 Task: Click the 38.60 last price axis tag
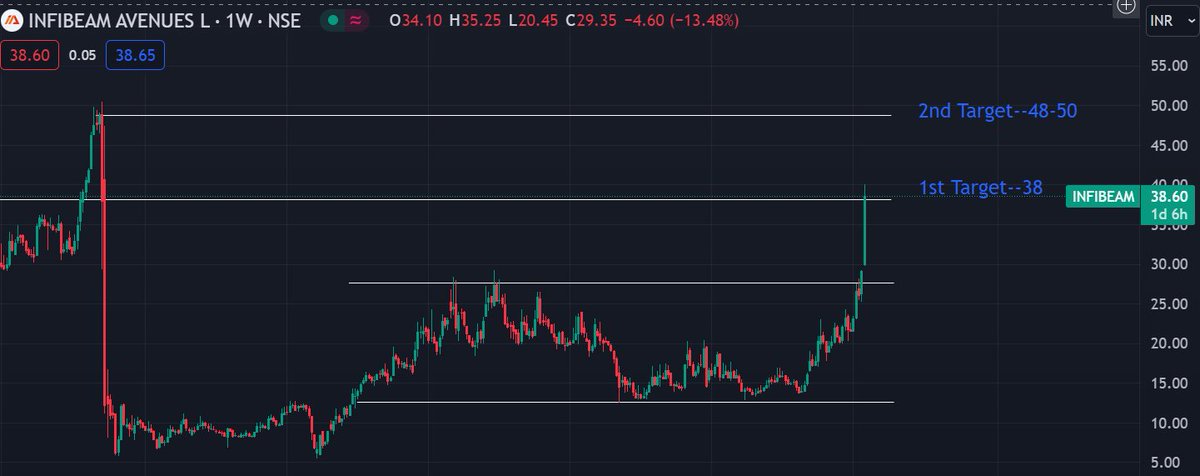1170,198
